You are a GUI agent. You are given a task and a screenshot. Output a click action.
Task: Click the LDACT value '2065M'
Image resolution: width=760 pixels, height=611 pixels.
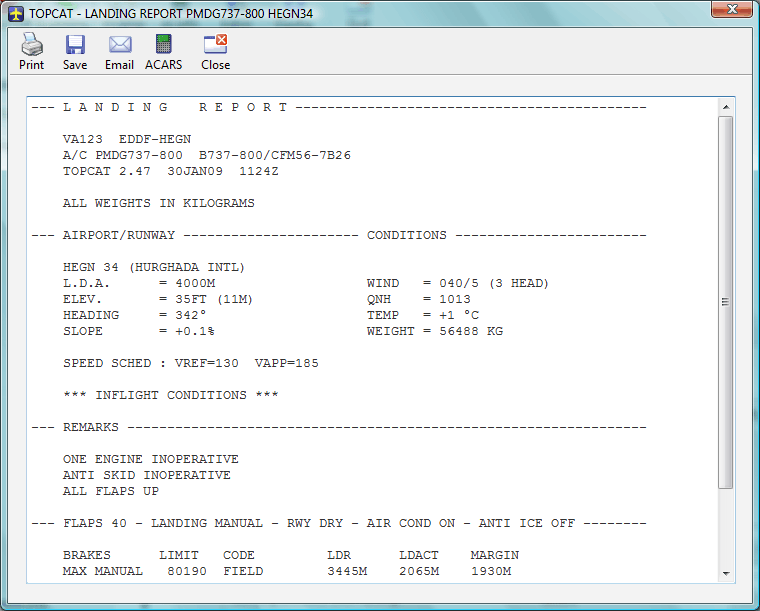pyautogui.click(x=419, y=571)
